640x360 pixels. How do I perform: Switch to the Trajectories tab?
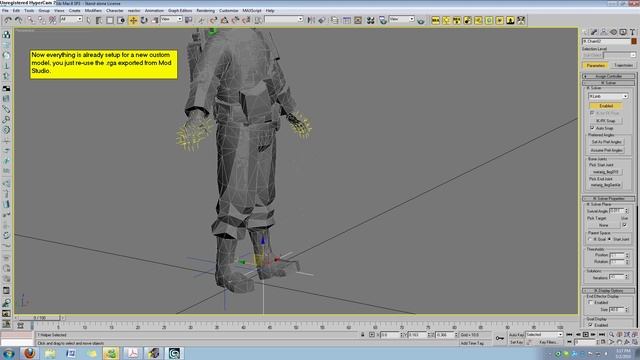pos(623,65)
